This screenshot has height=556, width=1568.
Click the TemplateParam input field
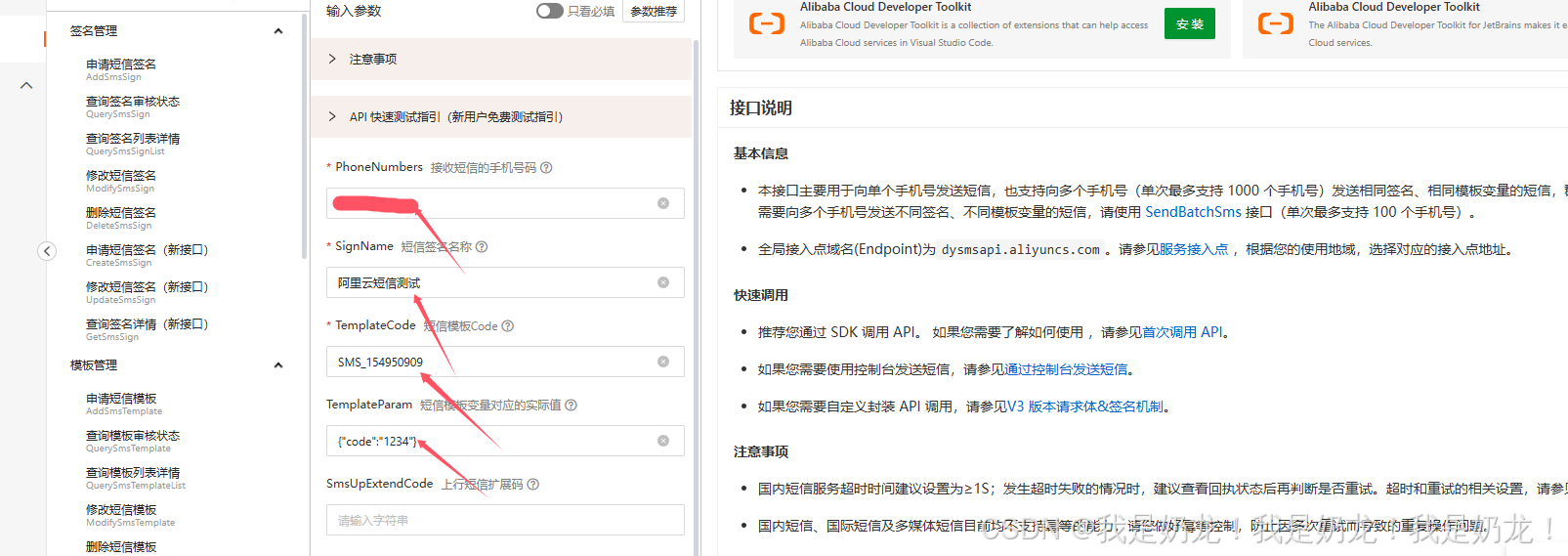pyautogui.click(x=505, y=441)
